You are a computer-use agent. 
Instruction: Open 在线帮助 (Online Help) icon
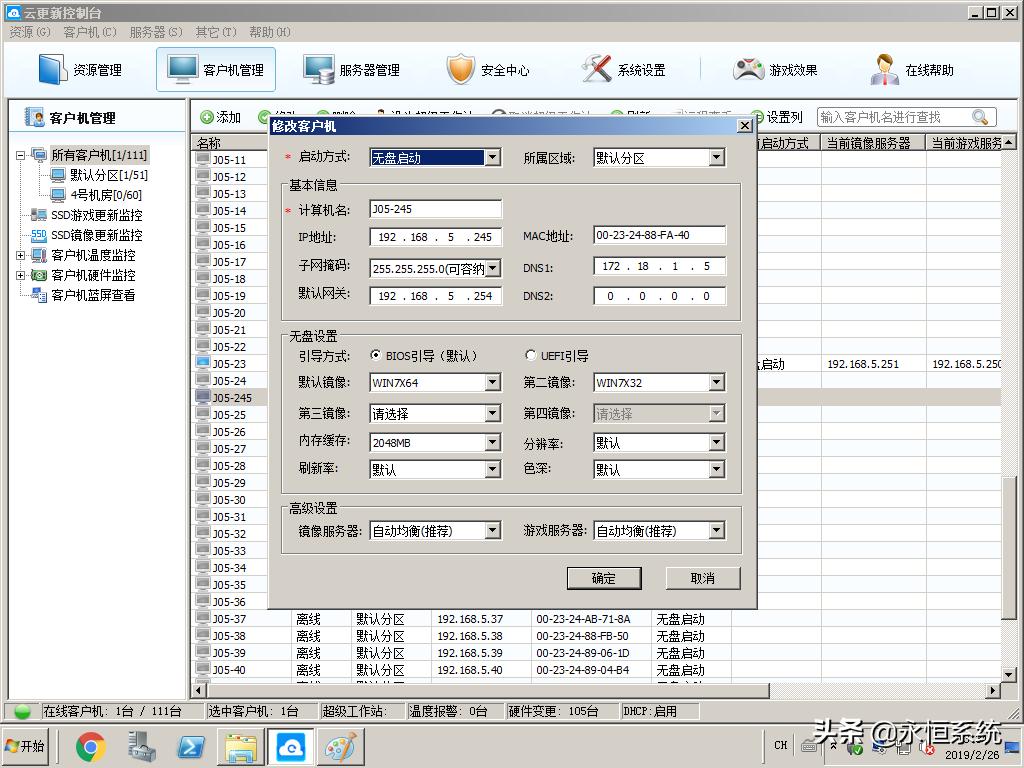pyautogui.click(x=884, y=70)
